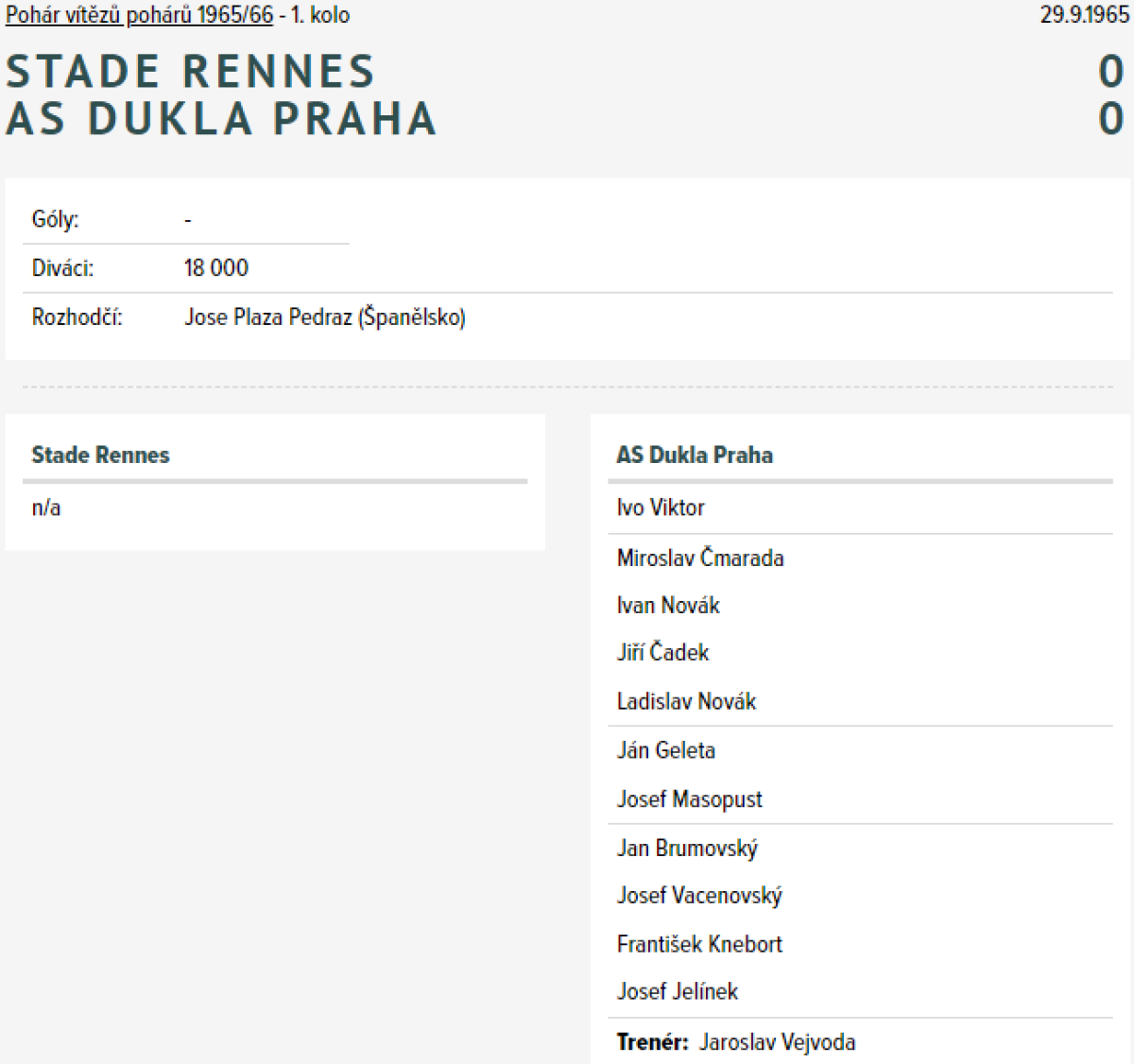Click the '1. kolo' round text
The width and height of the screenshot is (1134, 1064).
coord(319,15)
